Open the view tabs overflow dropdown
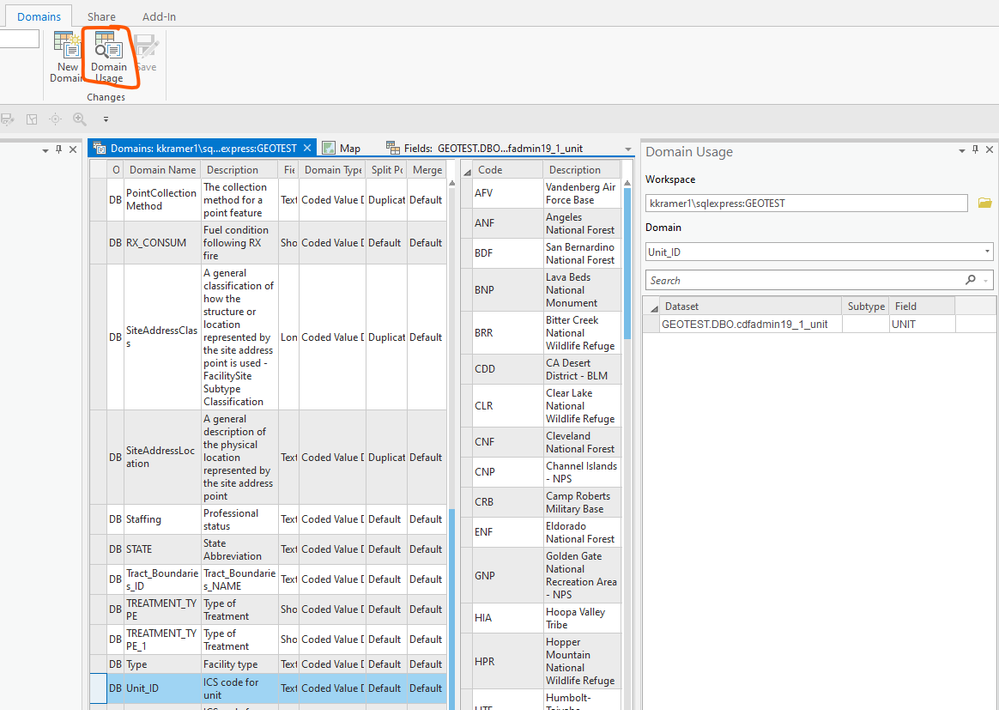This screenshot has width=999, height=710. click(629, 149)
